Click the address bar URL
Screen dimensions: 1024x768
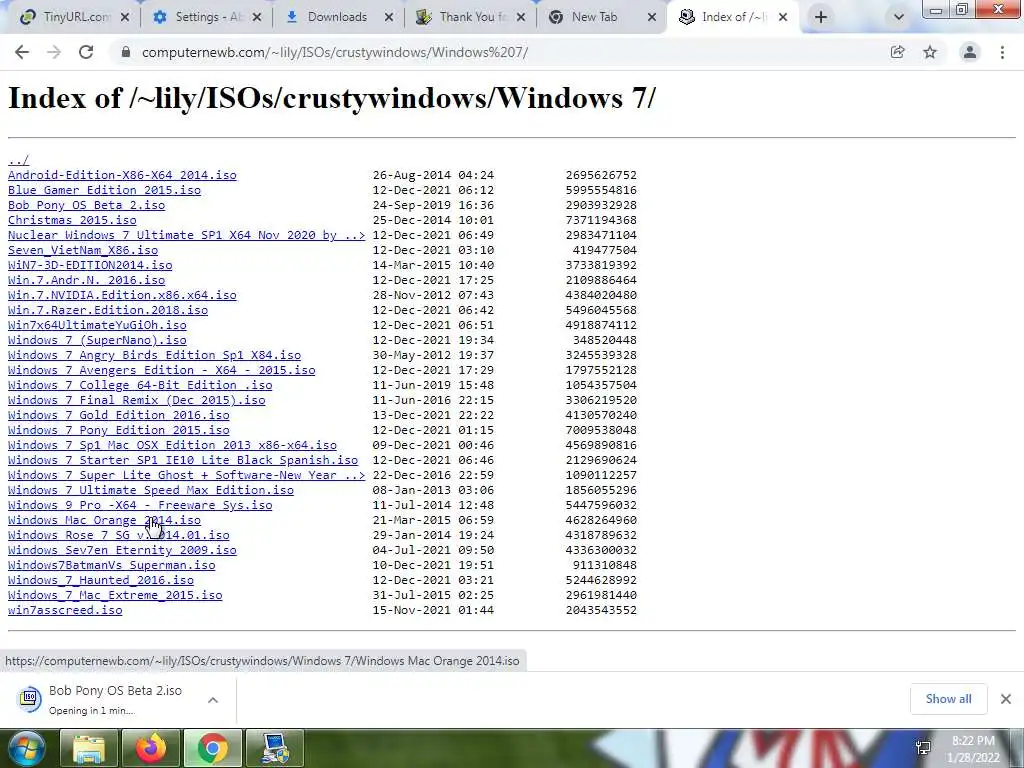click(335, 52)
